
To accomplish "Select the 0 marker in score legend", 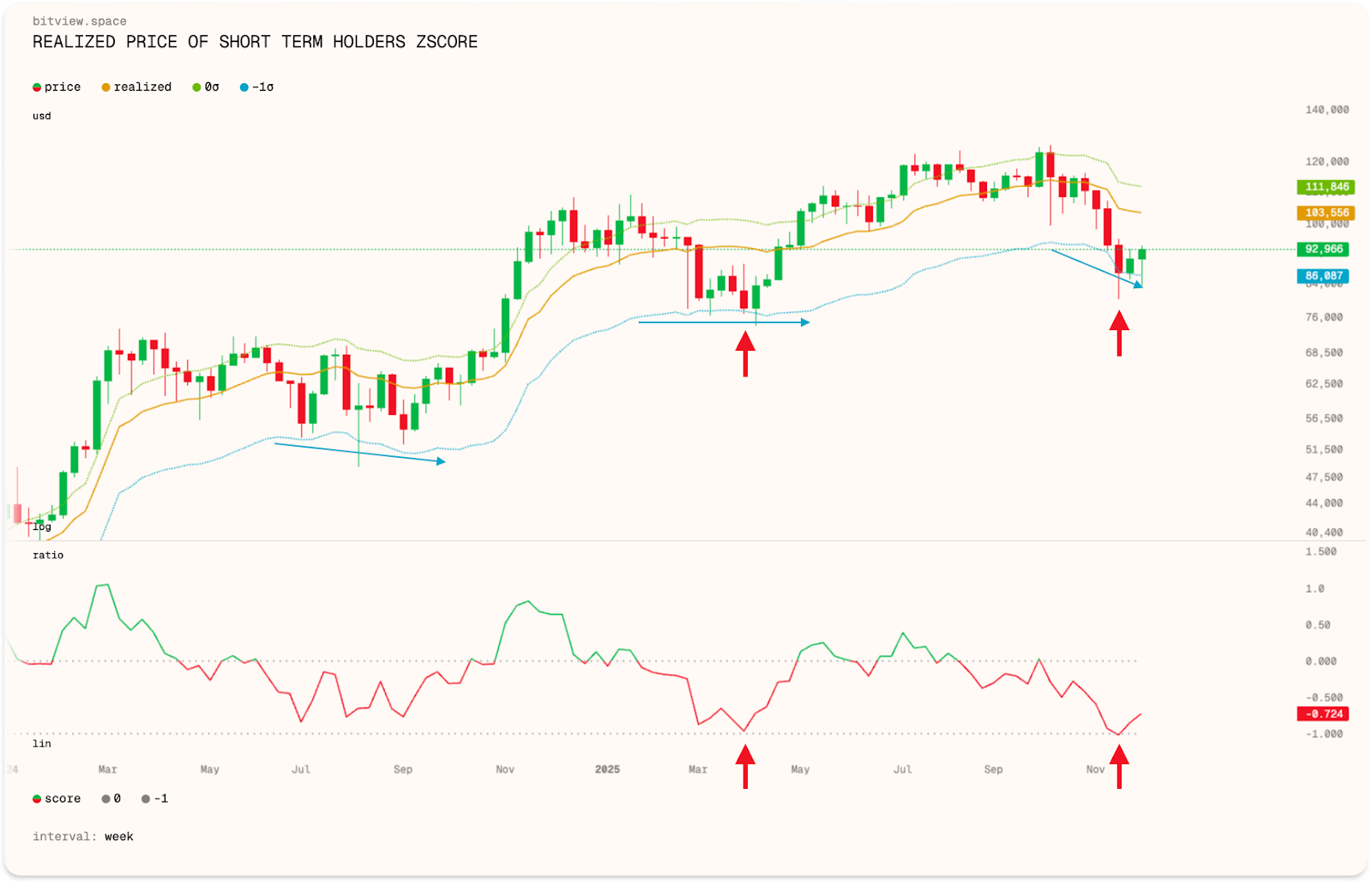I will (104, 798).
